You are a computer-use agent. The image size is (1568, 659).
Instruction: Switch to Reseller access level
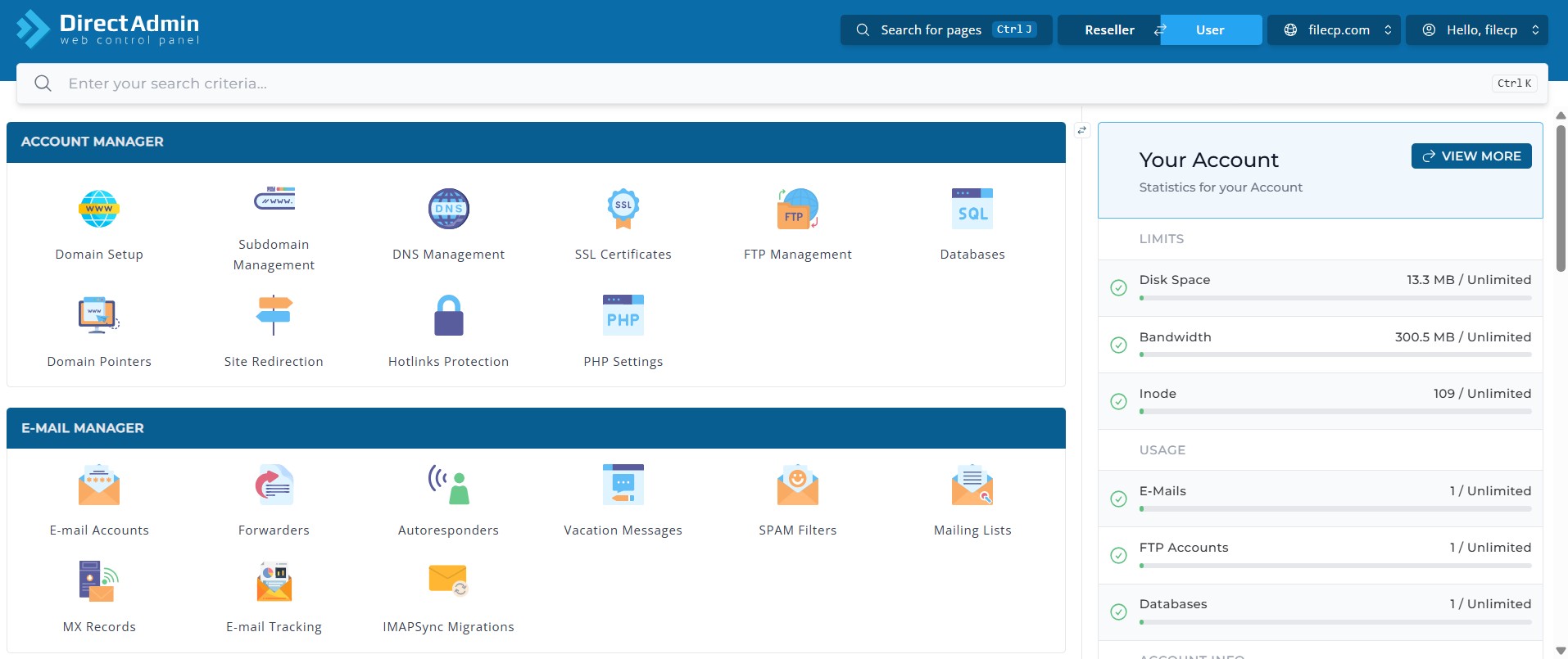[1109, 30]
